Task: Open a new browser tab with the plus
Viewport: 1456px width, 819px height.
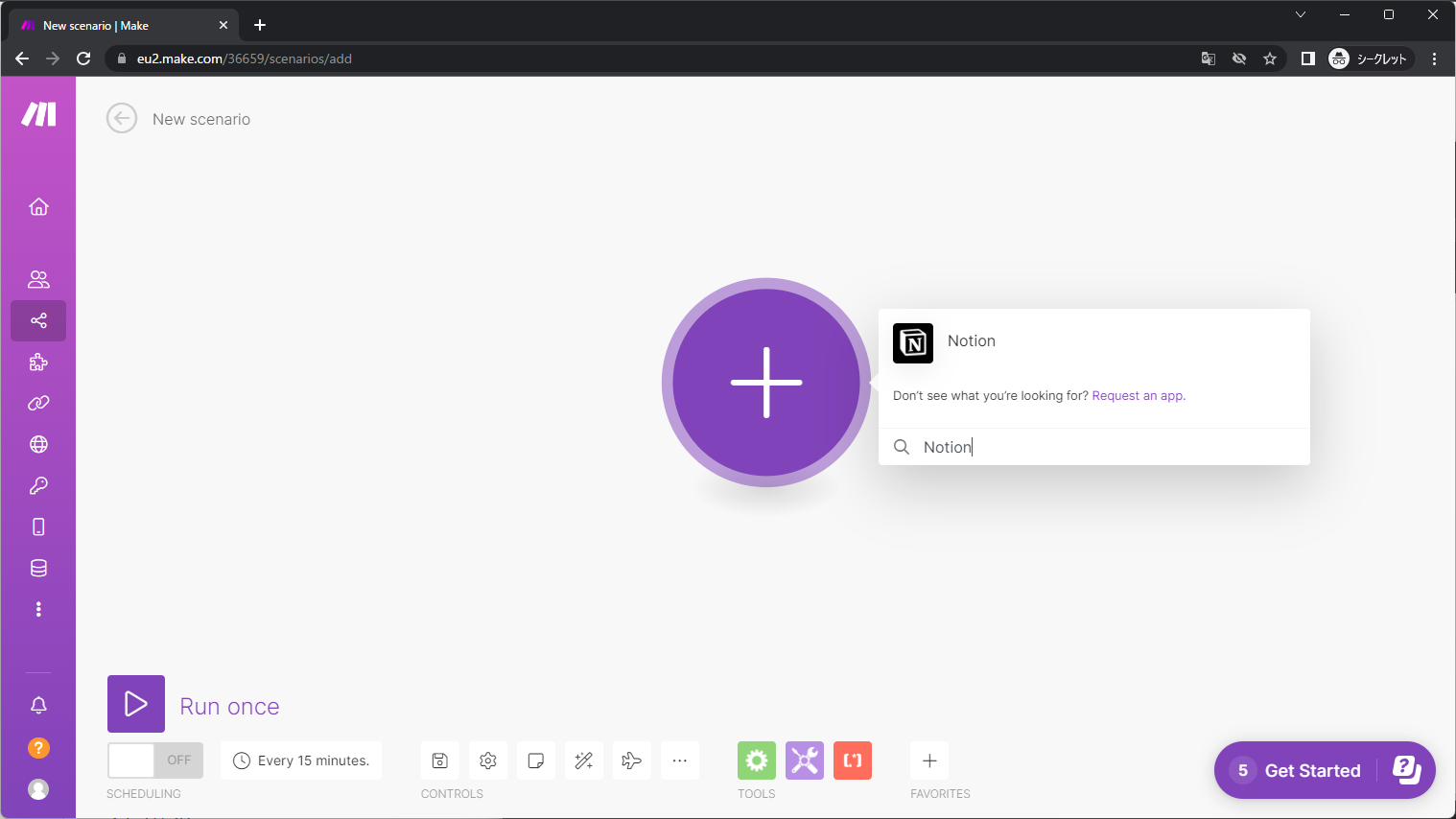Action: pyautogui.click(x=260, y=25)
